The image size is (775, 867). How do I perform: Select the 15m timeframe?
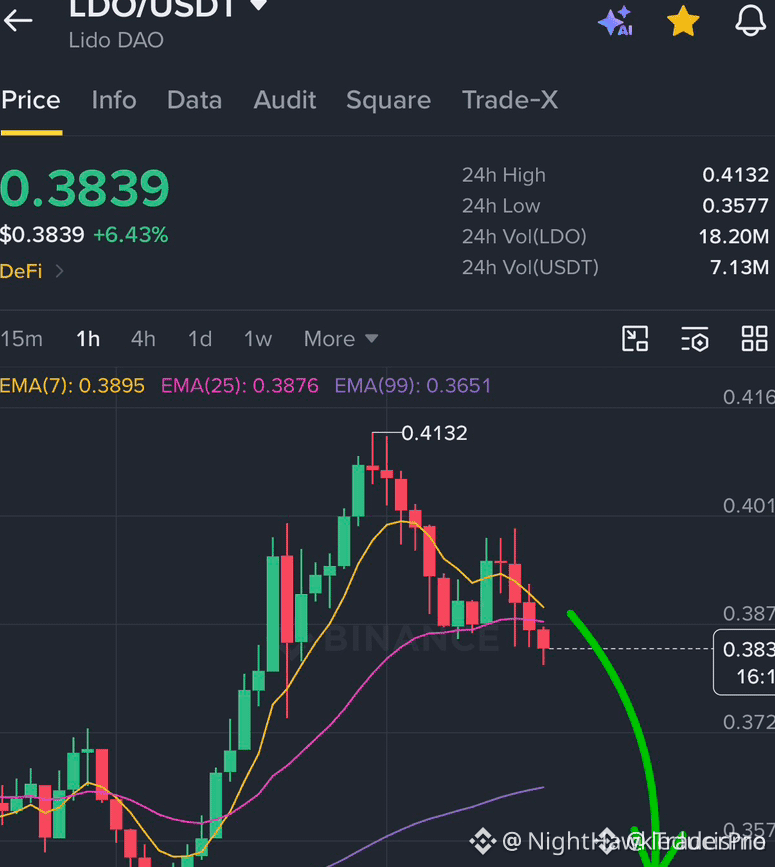(x=22, y=338)
